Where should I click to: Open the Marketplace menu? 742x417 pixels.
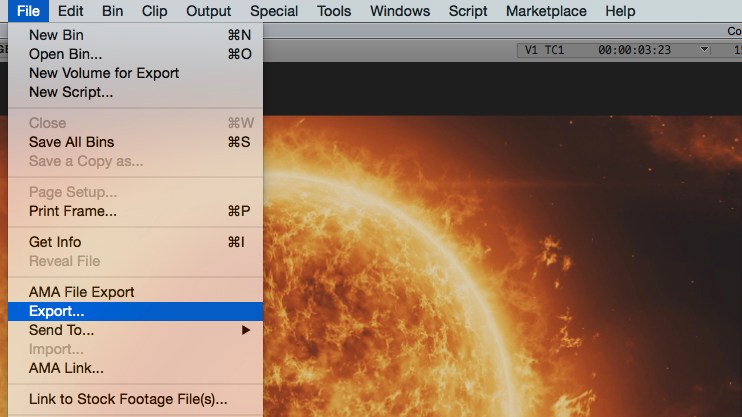point(546,11)
